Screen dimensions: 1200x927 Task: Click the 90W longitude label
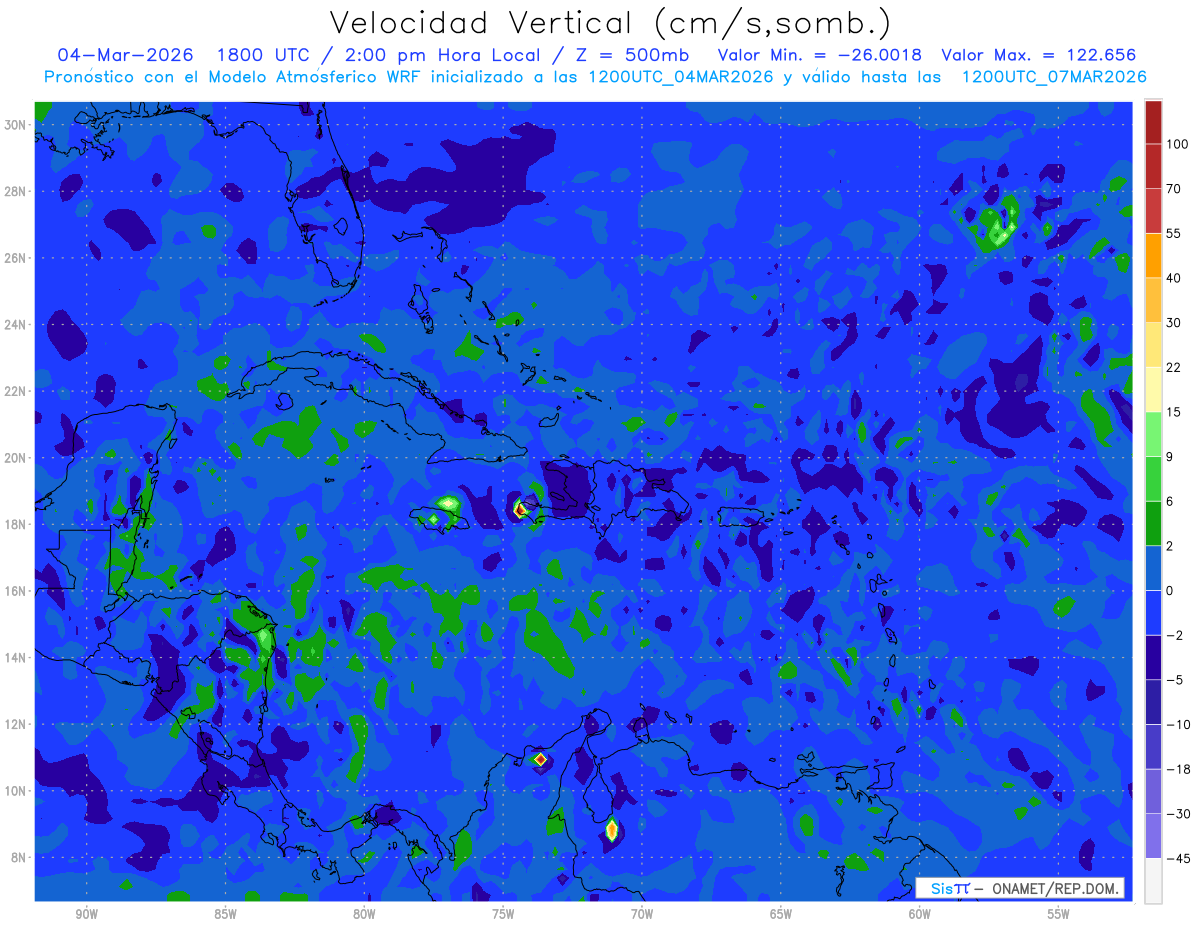pyautogui.click(x=87, y=914)
